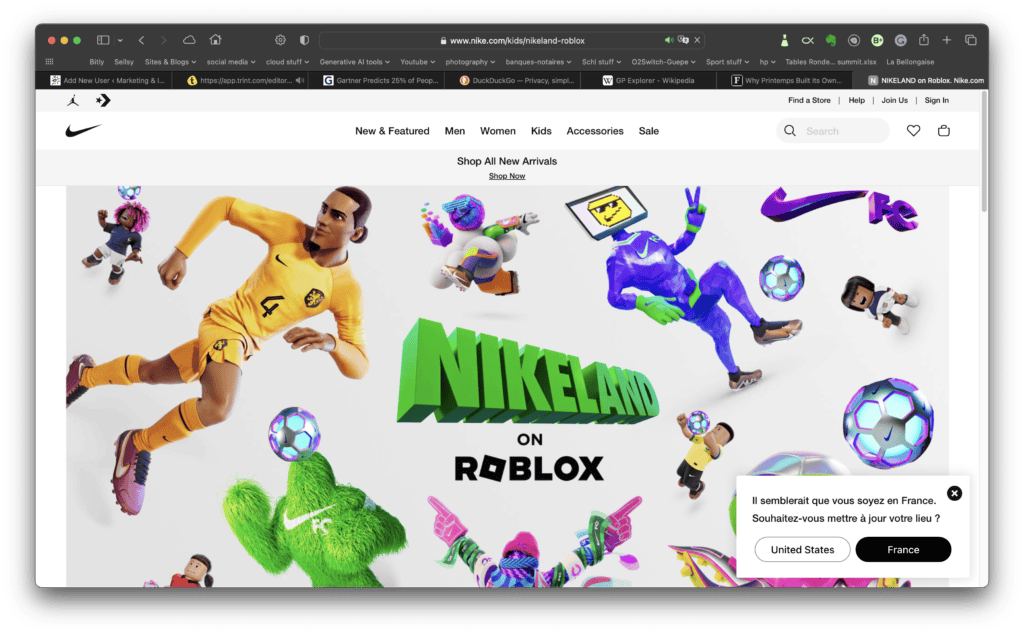Click the Shop Now link
1024x634 pixels.
507,176
